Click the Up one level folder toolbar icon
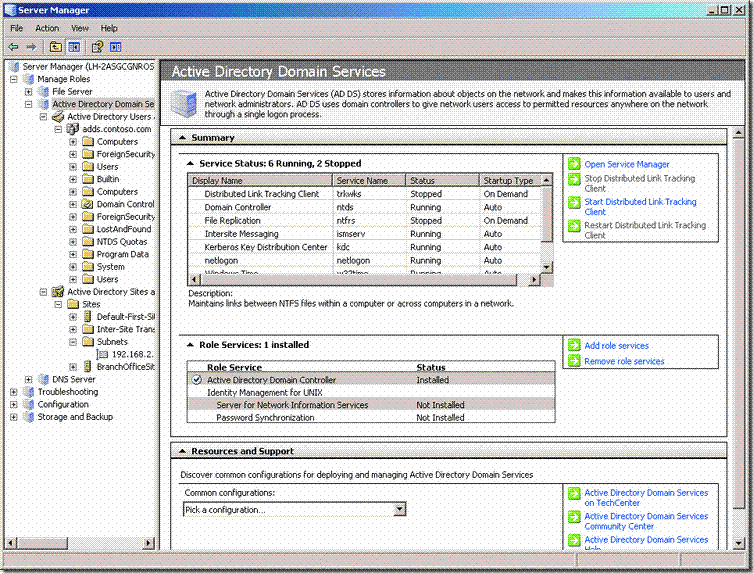754x574 pixels. tap(55, 47)
